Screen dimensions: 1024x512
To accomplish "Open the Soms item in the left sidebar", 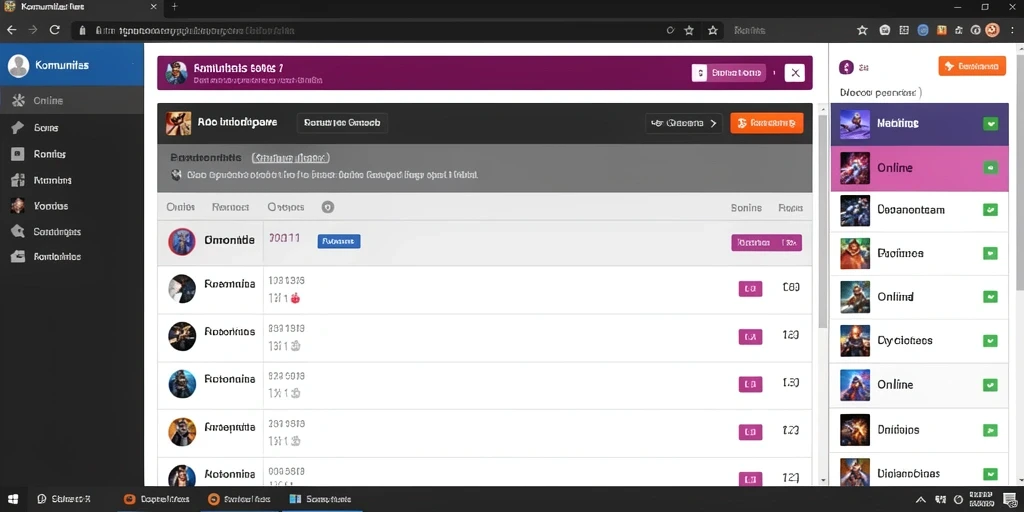I will coord(72,128).
